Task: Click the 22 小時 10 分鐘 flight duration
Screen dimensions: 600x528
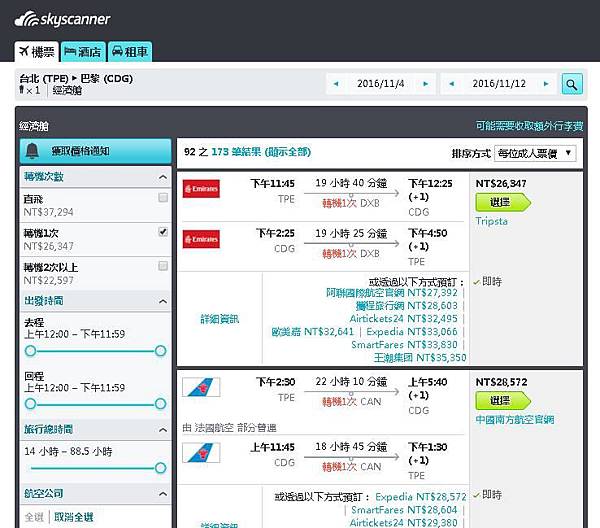Action: pyautogui.click(x=351, y=382)
